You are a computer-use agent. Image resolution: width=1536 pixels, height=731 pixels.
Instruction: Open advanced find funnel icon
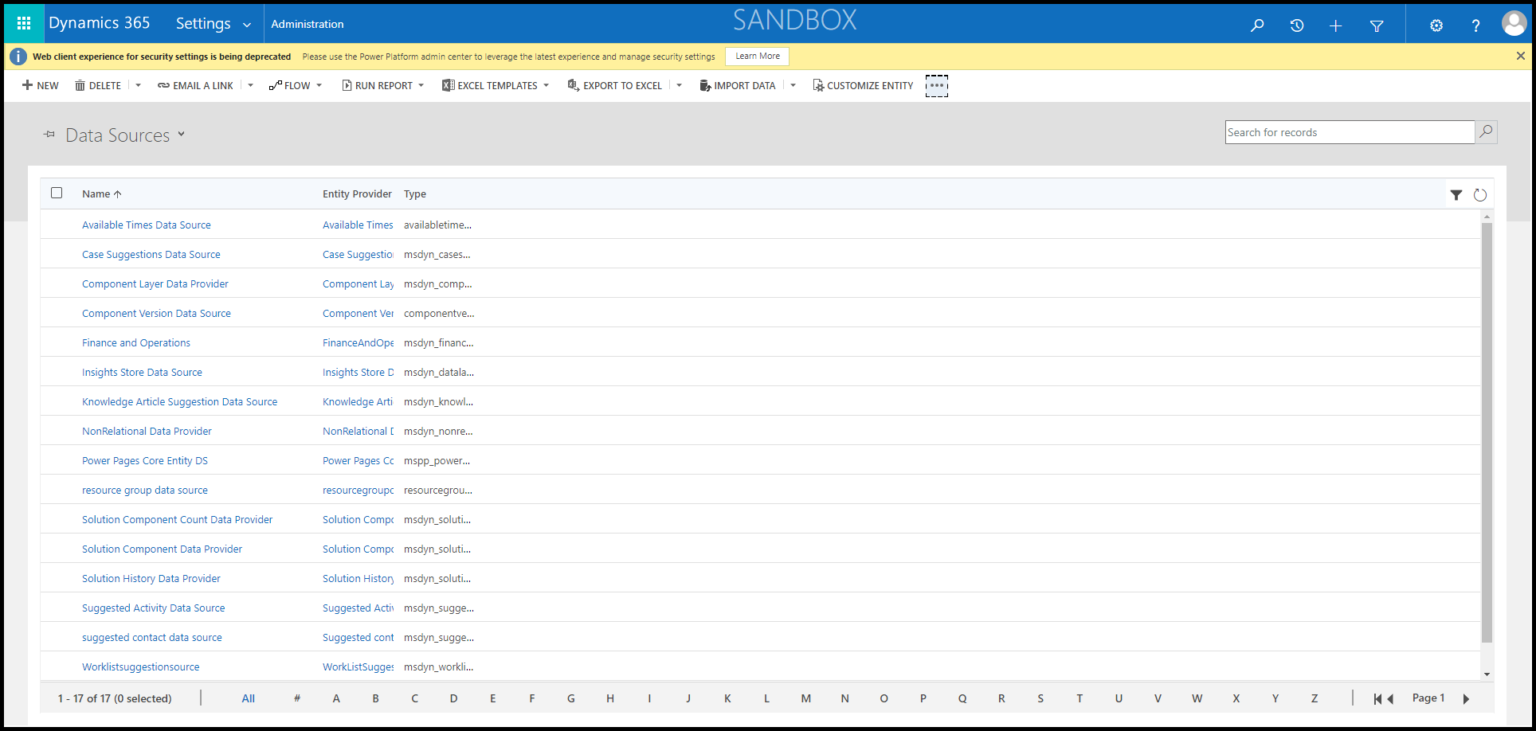tap(1376, 25)
